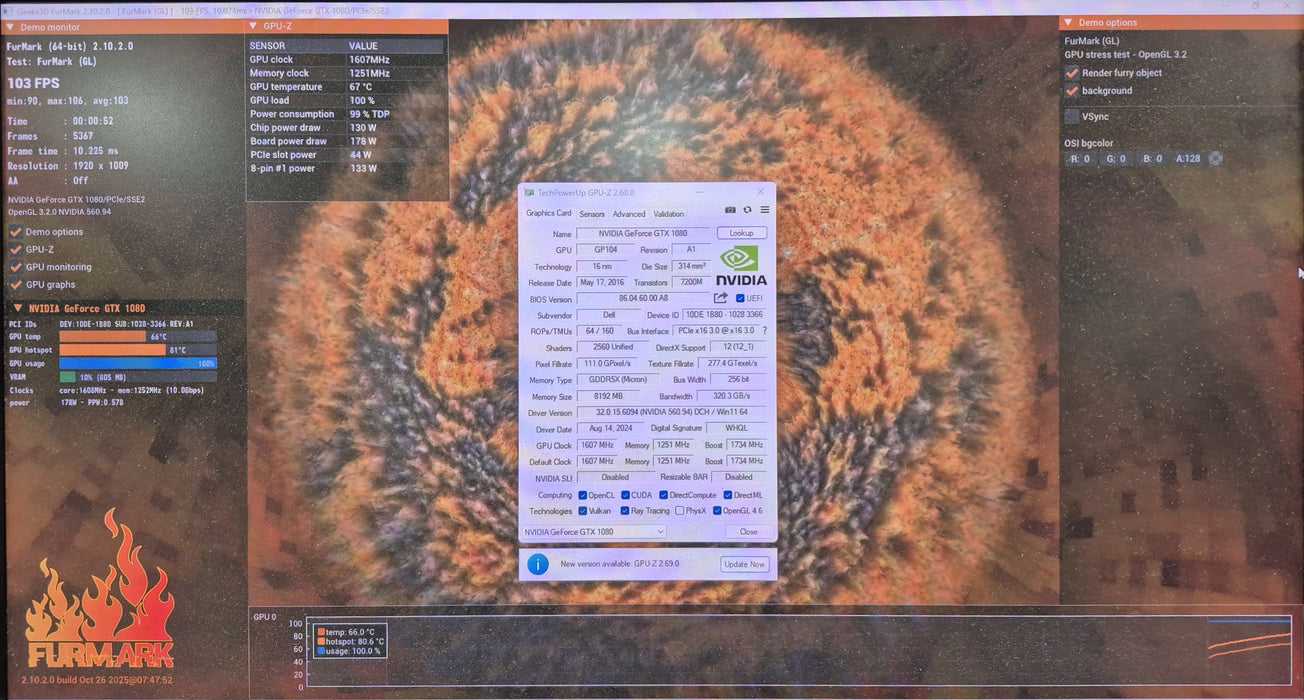The width and height of the screenshot is (1304, 700).
Task: Click the "GPU temperature" sensor row
Action: 346,87
